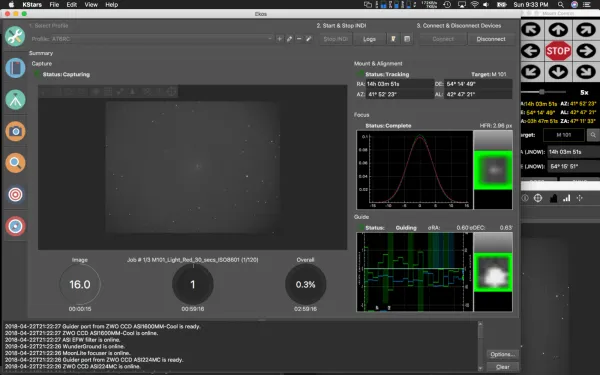Clear the log with Clear button

502,367
